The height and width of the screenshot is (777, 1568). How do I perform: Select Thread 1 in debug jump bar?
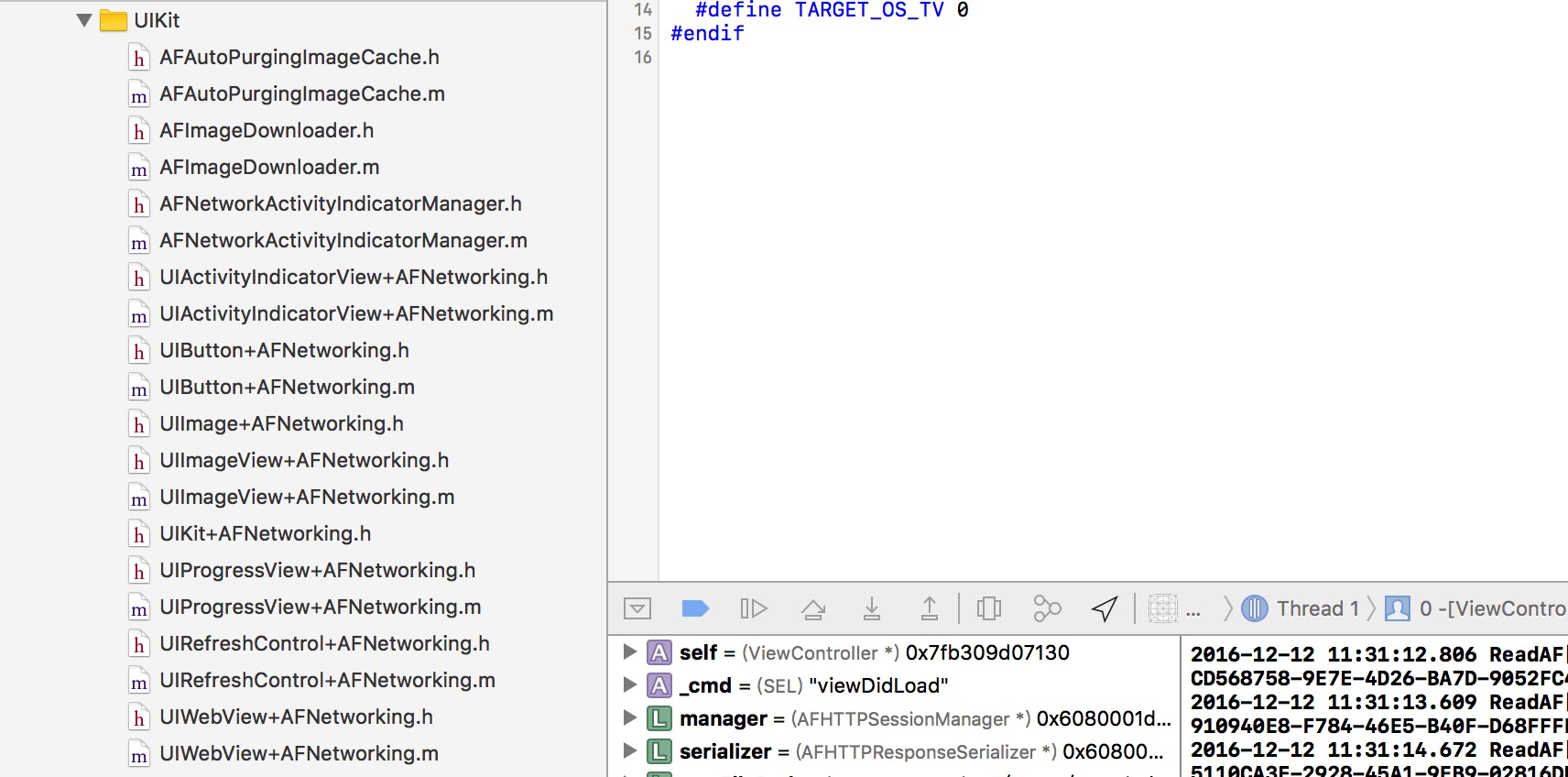tap(1301, 608)
